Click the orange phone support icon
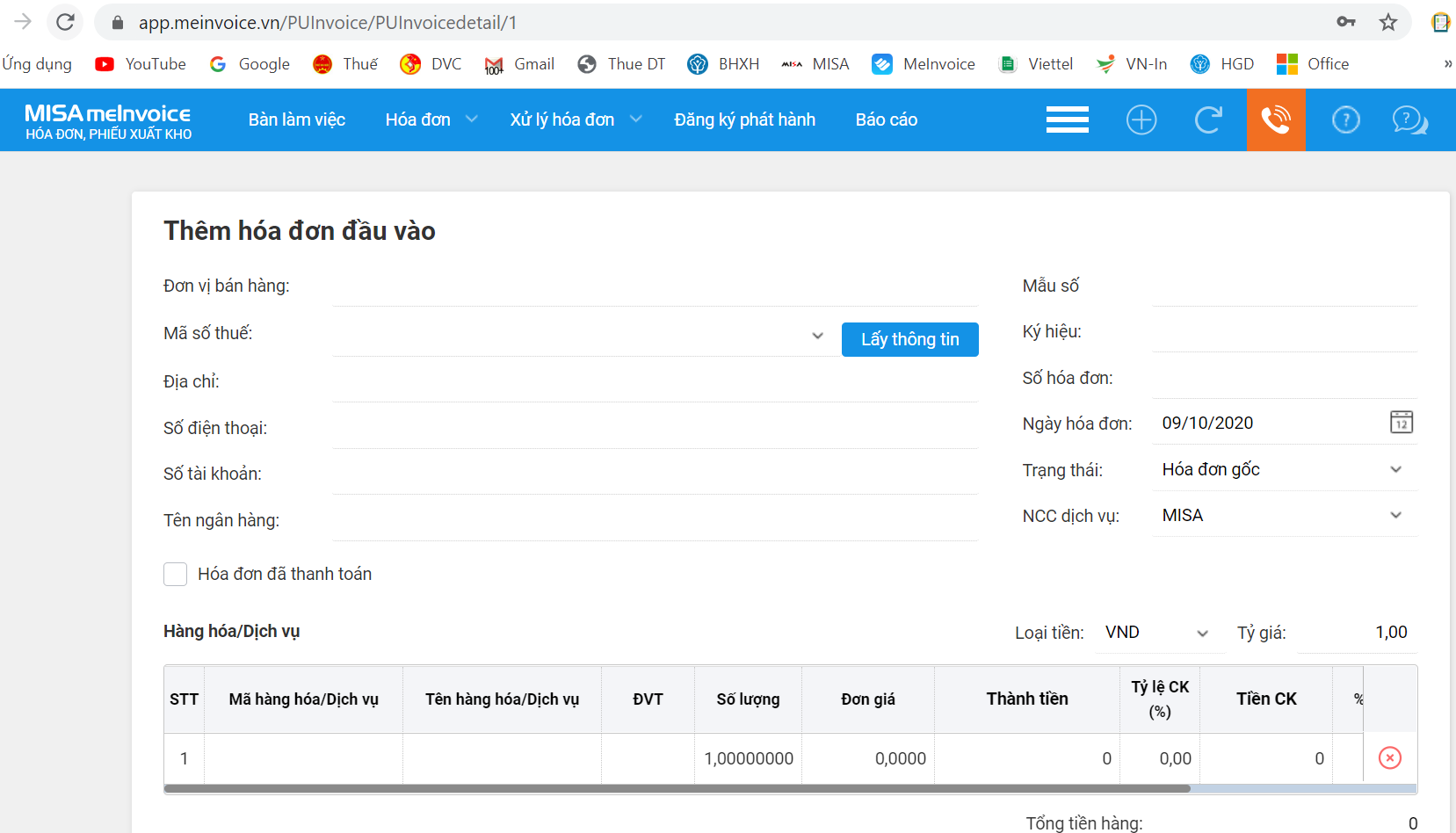This screenshot has height=833, width=1456. pos(1276,120)
